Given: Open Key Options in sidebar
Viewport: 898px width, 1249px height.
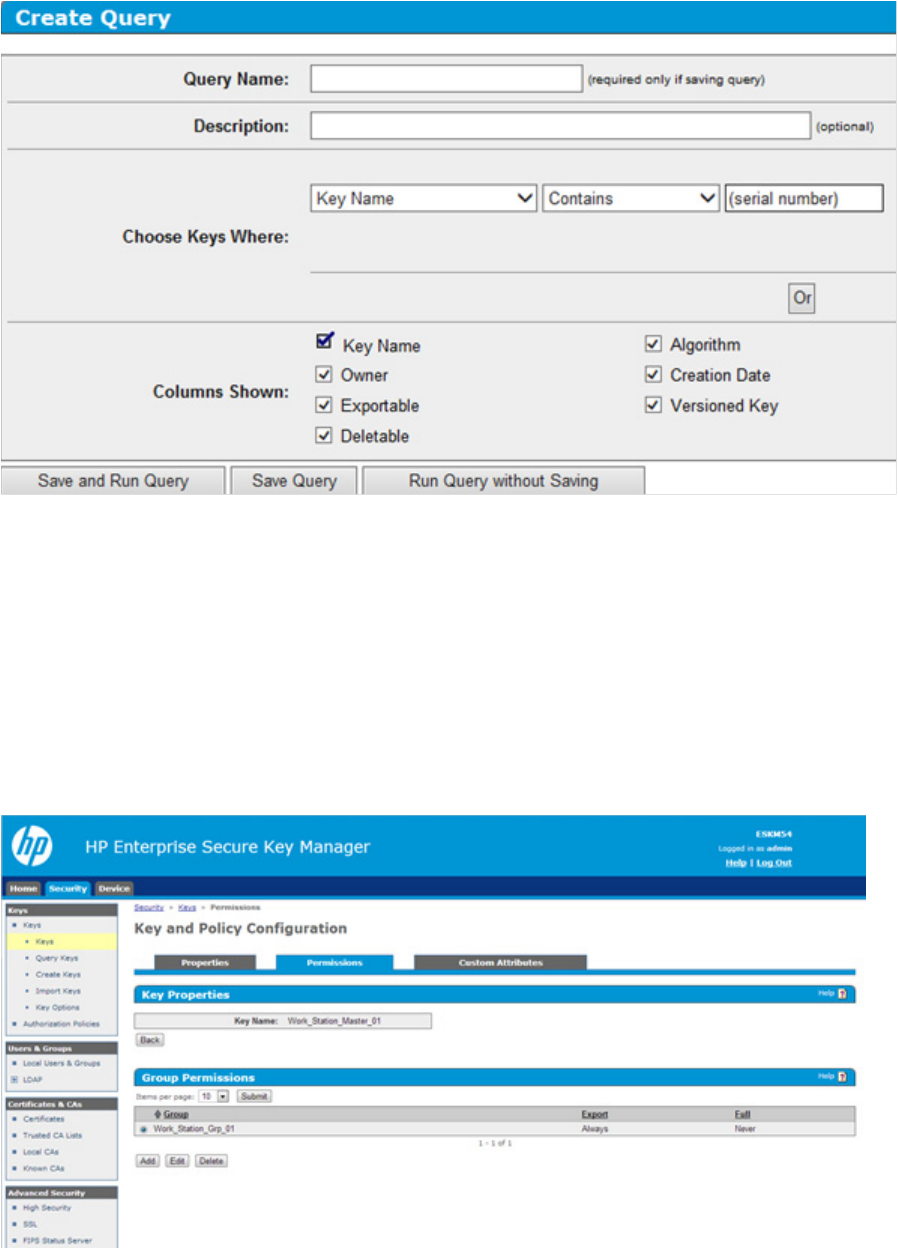Looking at the screenshot, I should (x=56, y=1007).
